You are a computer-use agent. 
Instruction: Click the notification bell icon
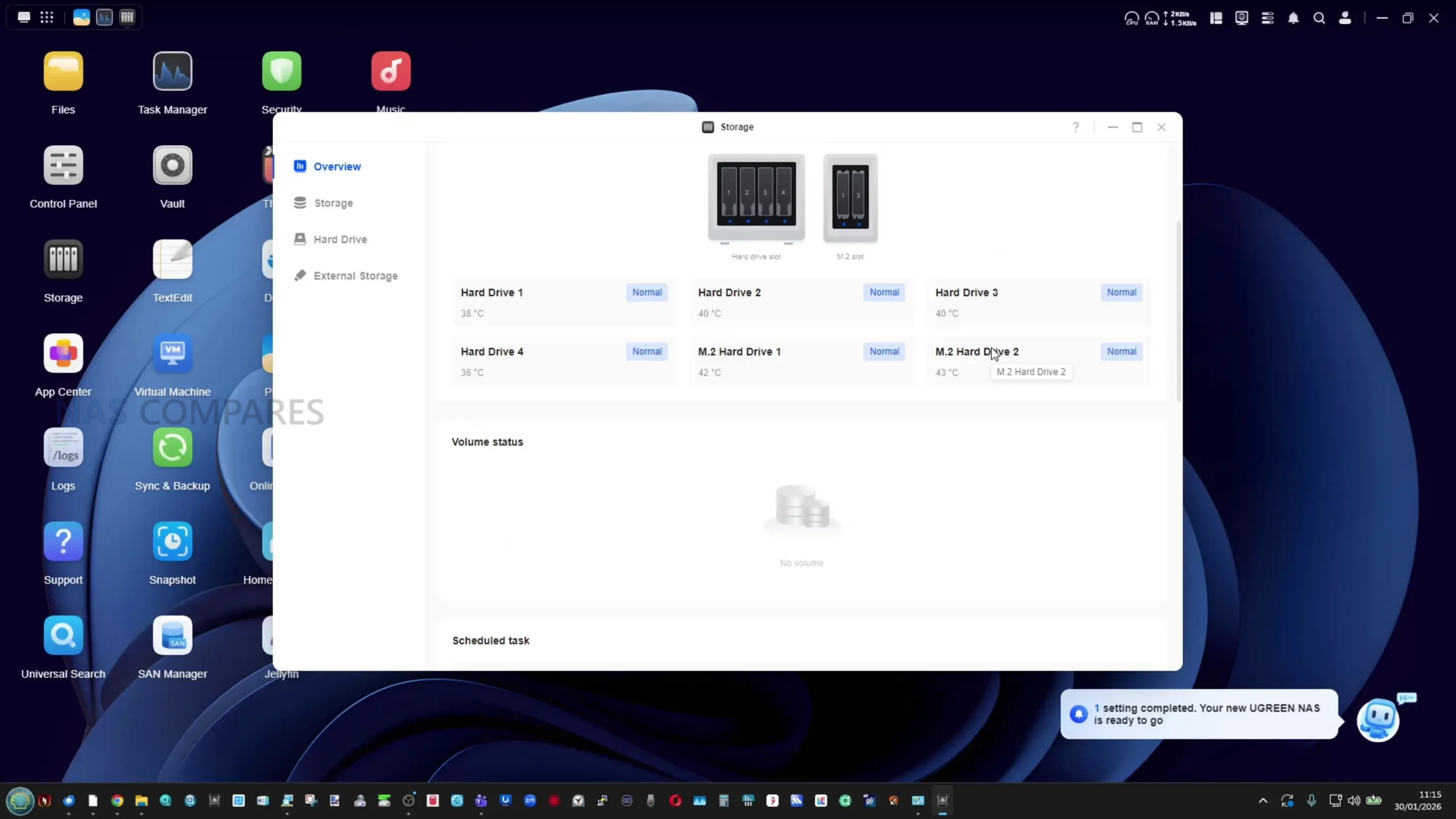[1293, 18]
